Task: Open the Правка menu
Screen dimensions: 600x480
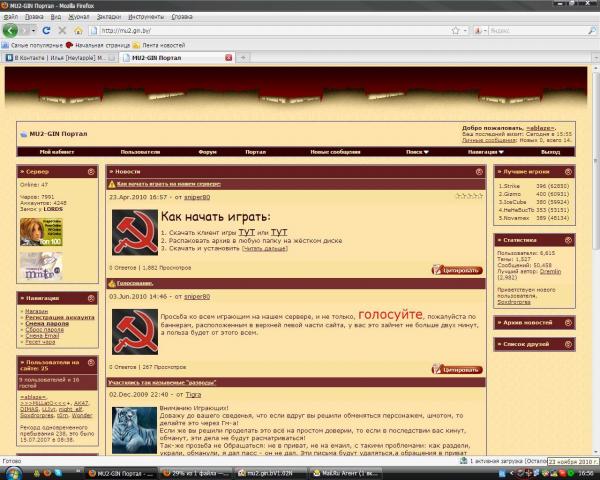Action: click(34, 17)
